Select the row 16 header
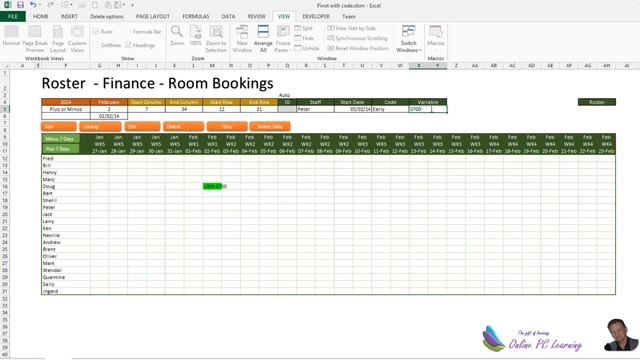The height and width of the screenshot is (360, 640). pos(5,186)
